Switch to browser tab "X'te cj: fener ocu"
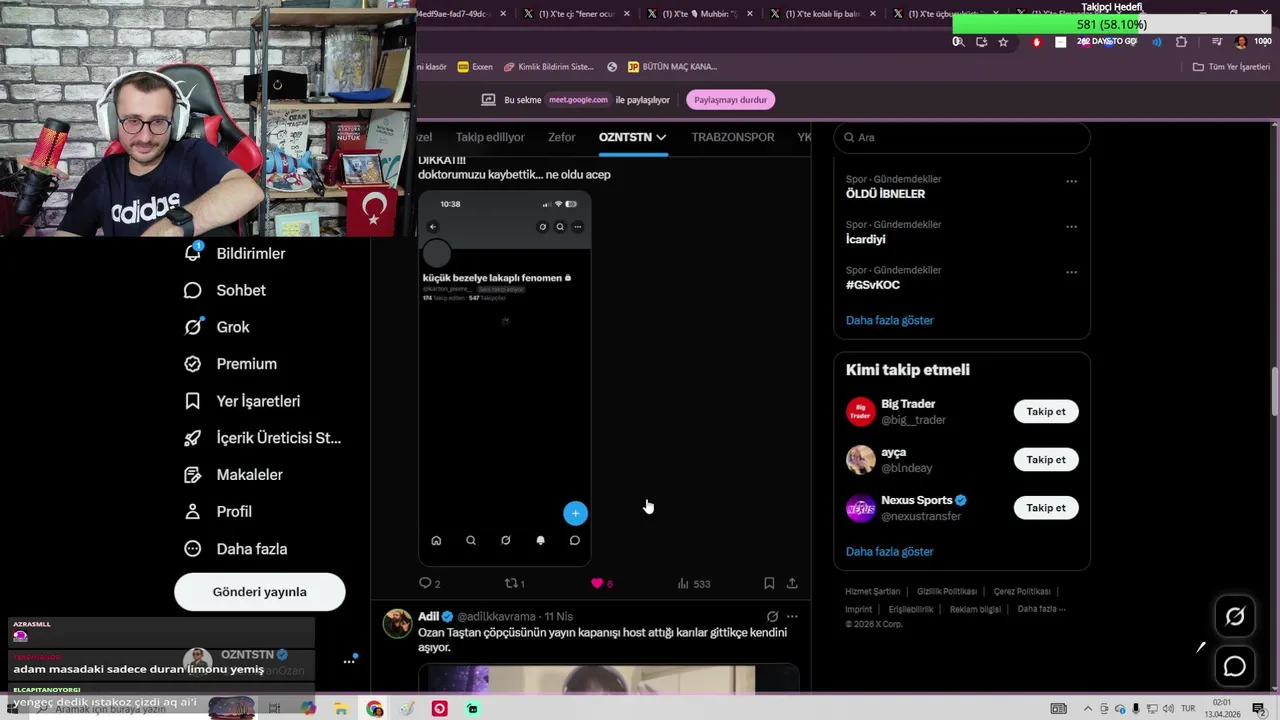Screen dimensions: 1280x720 [x=577, y=14]
